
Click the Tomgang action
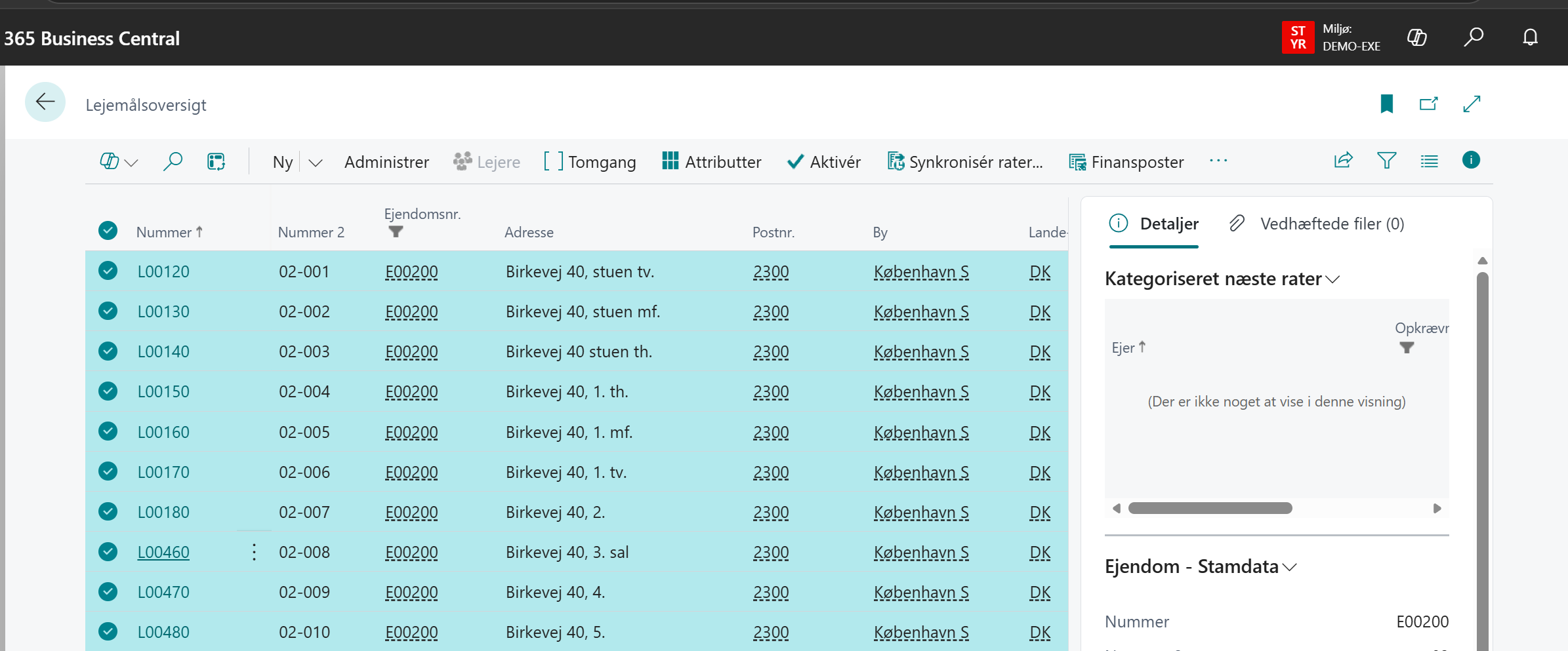pyautogui.click(x=590, y=162)
